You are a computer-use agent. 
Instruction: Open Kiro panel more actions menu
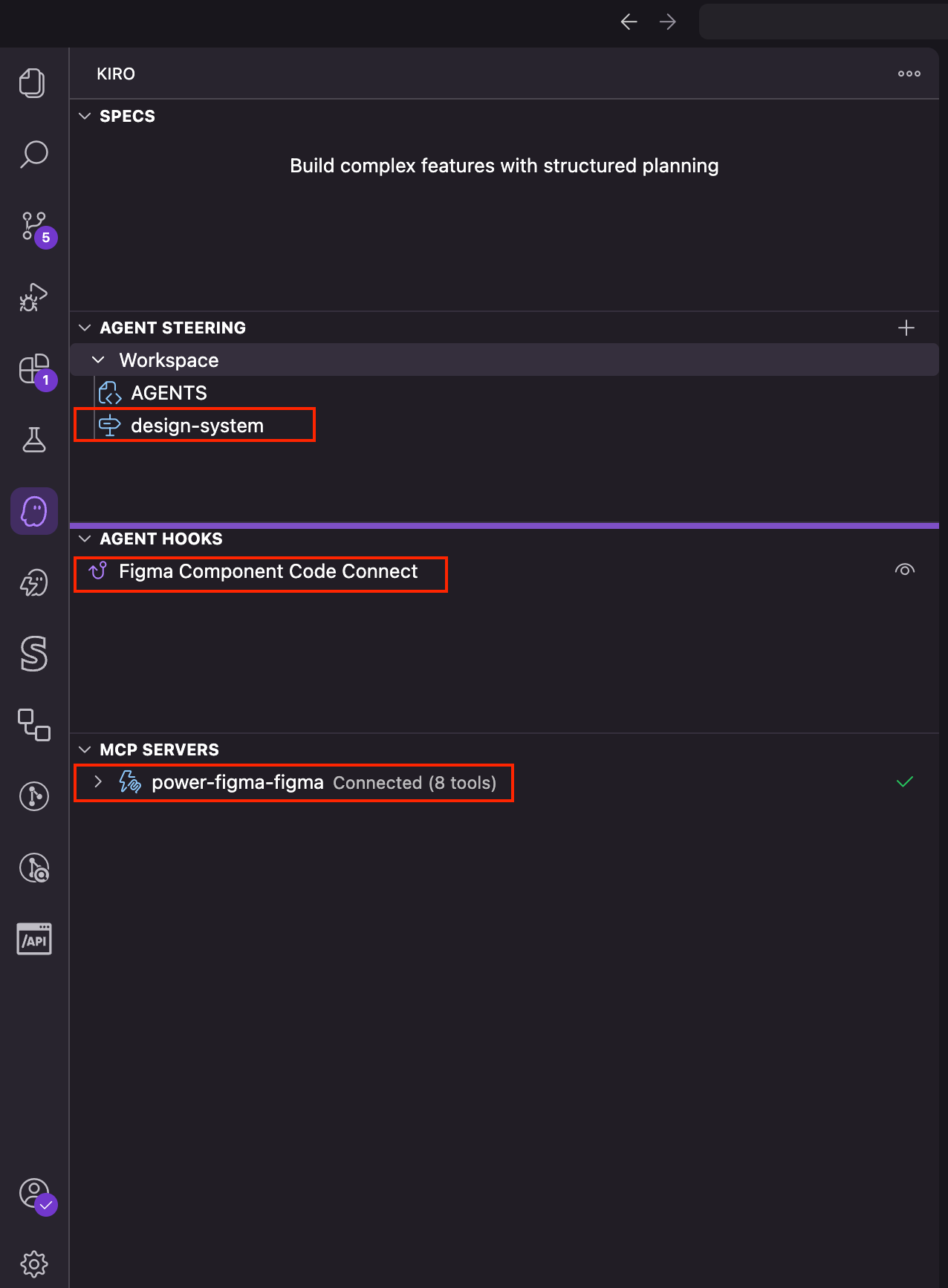tap(909, 74)
